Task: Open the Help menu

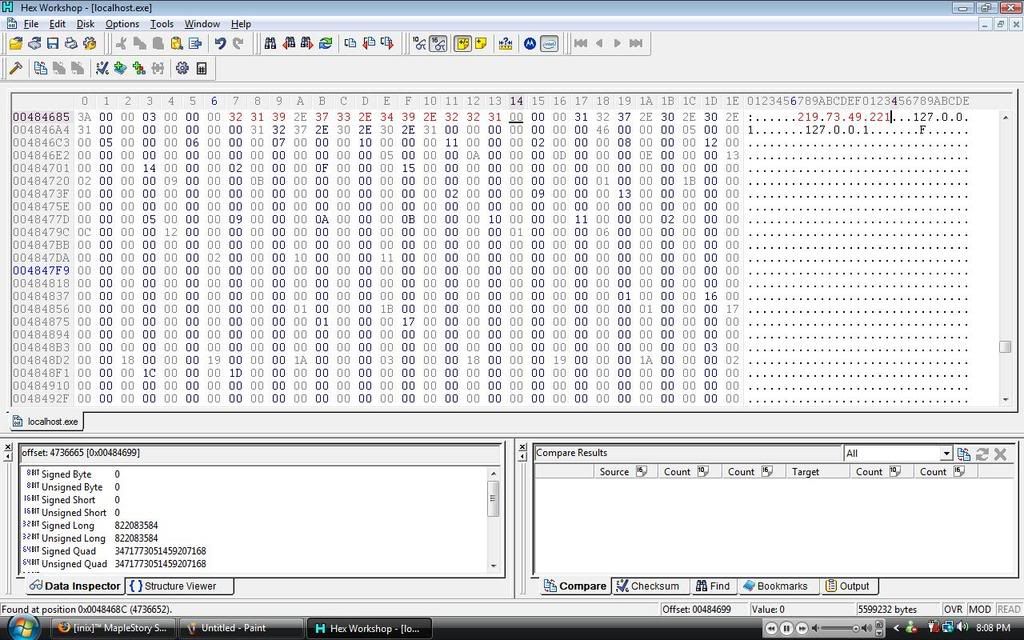Action: [241, 24]
